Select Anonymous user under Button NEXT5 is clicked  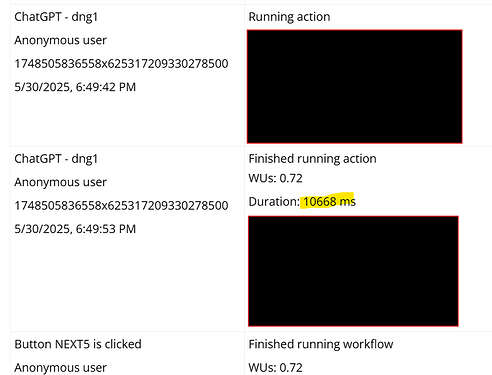point(60,368)
